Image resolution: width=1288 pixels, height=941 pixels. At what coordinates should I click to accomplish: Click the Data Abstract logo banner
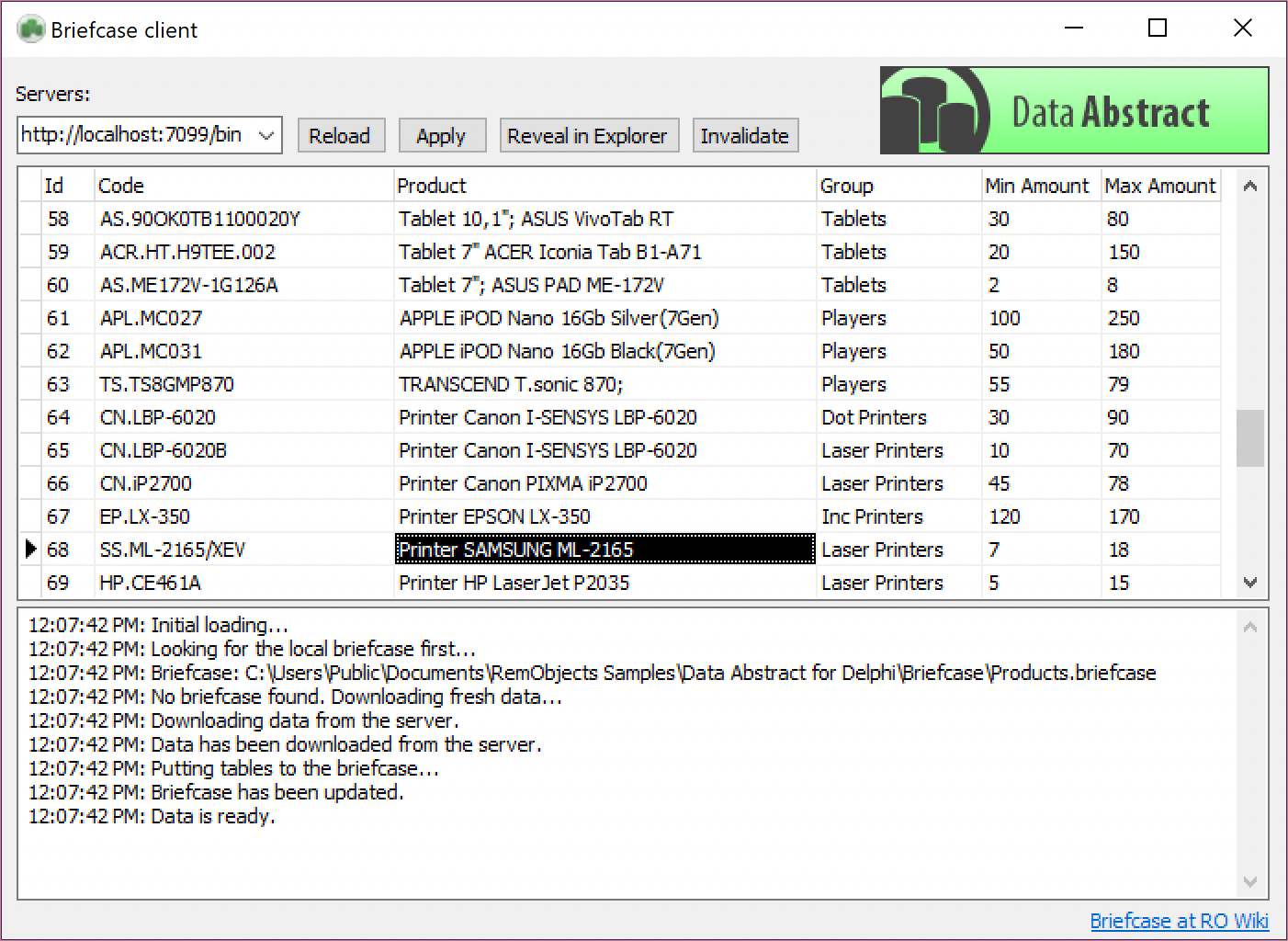(x=1073, y=109)
